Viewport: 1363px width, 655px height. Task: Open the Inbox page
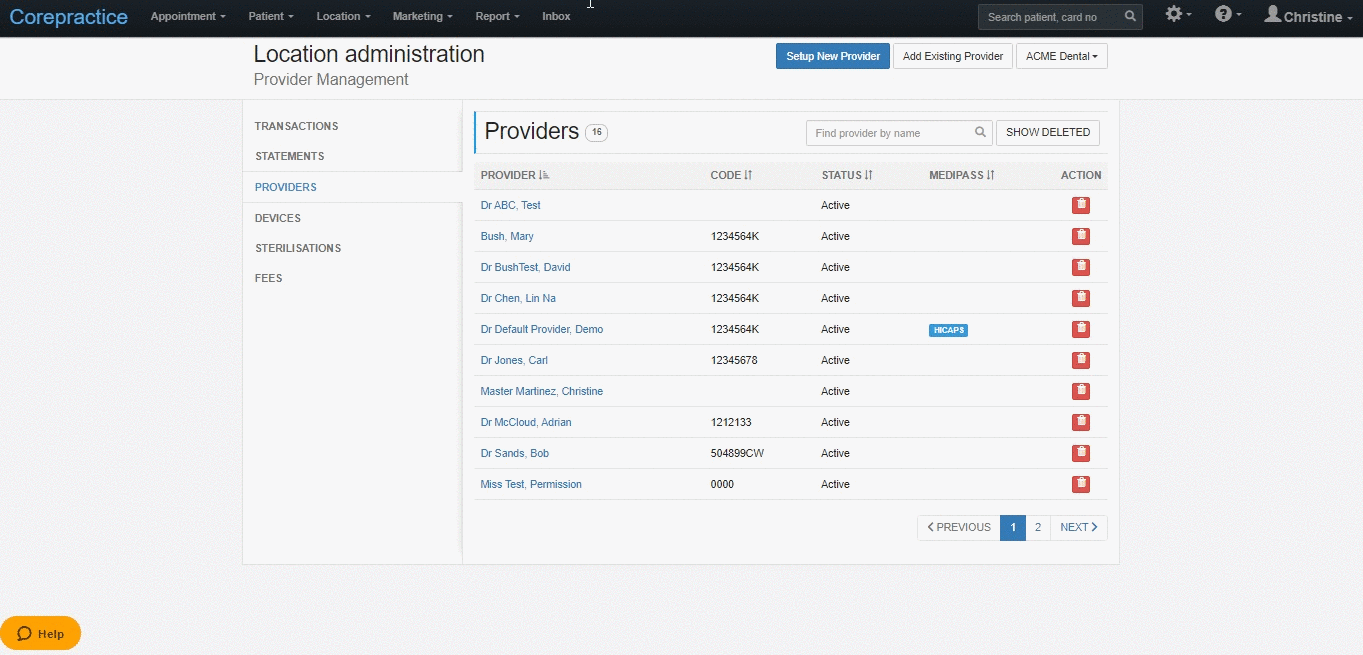pos(556,17)
